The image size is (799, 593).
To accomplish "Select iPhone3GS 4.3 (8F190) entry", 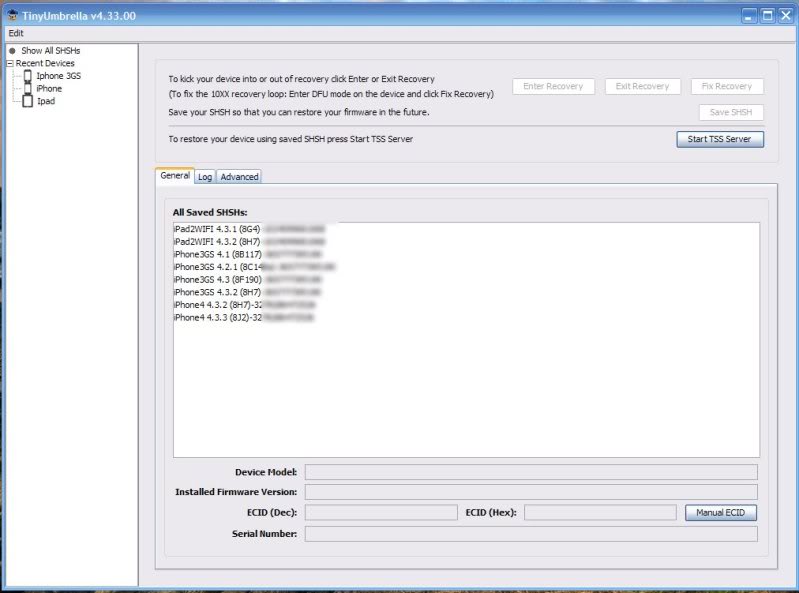I will [248, 280].
